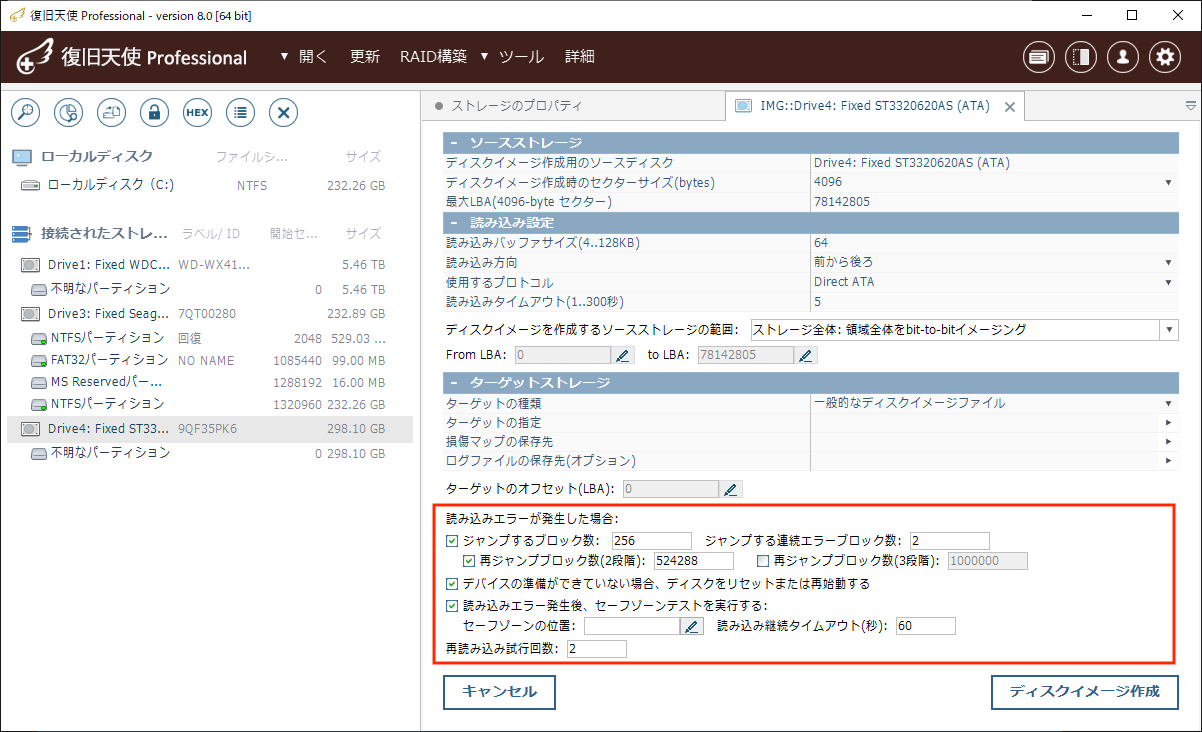
Task: Toggle ジャンプするブロック数 checkbox
Action: (x=452, y=541)
